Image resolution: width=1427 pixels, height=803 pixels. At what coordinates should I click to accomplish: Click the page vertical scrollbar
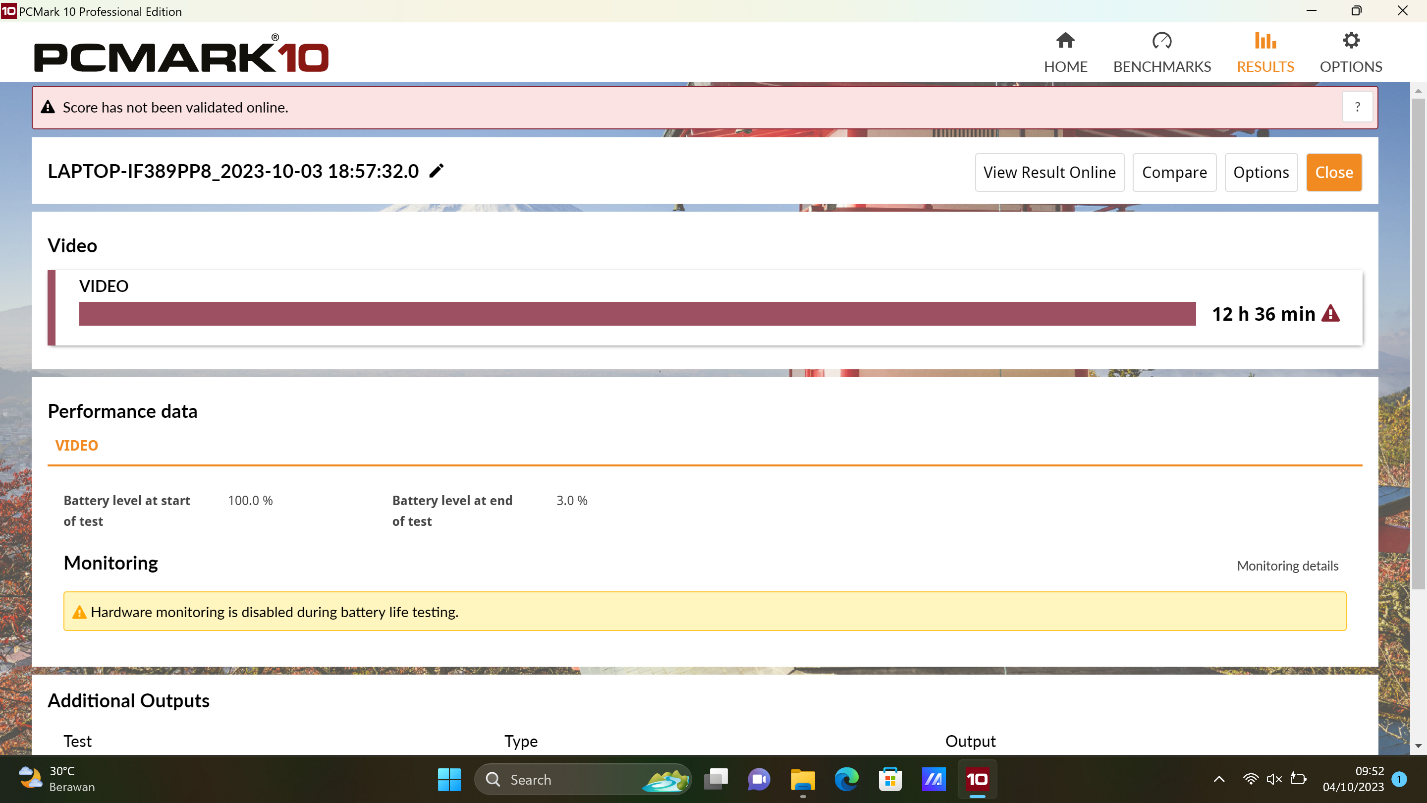(x=1418, y=345)
